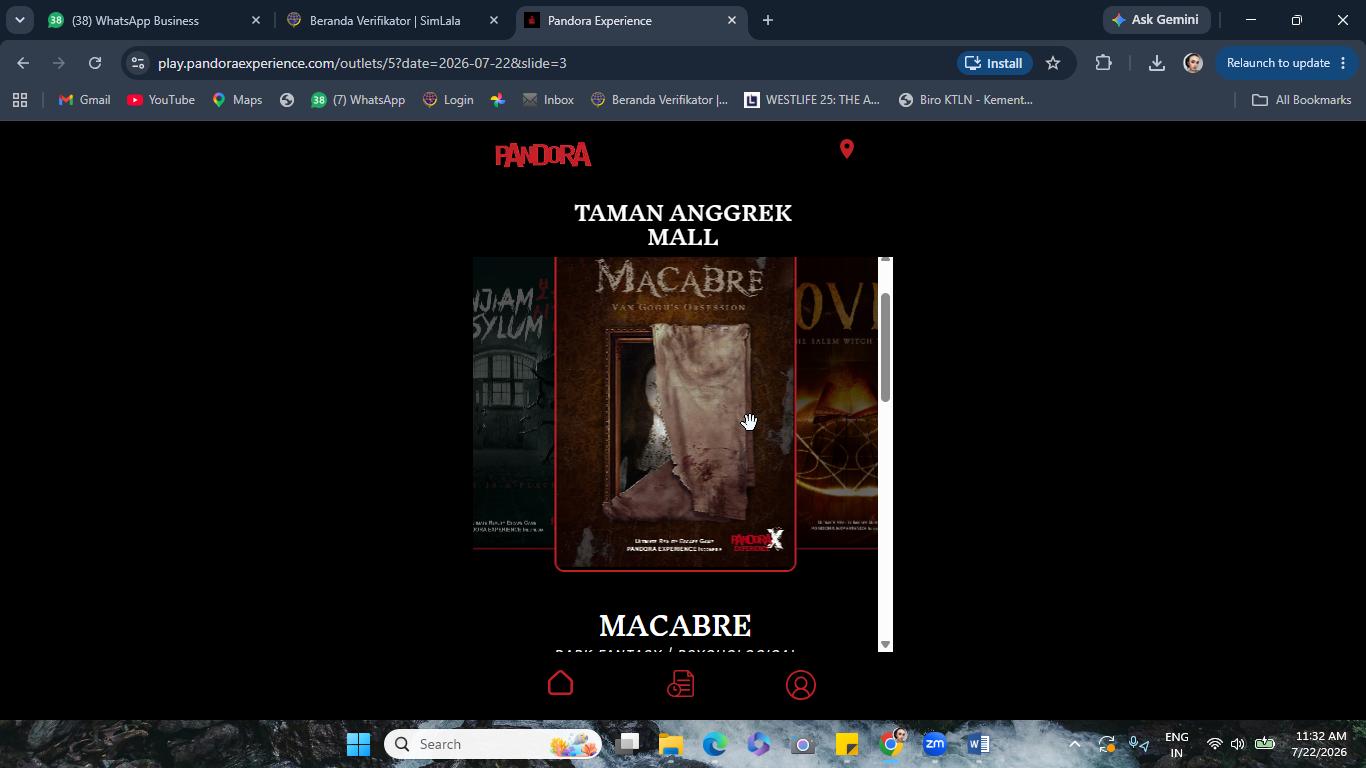This screenshot has width=1366, height=768.
Task: Click the TAMAN ANGGREK MALL heading
Action: (x=683, y=225)
